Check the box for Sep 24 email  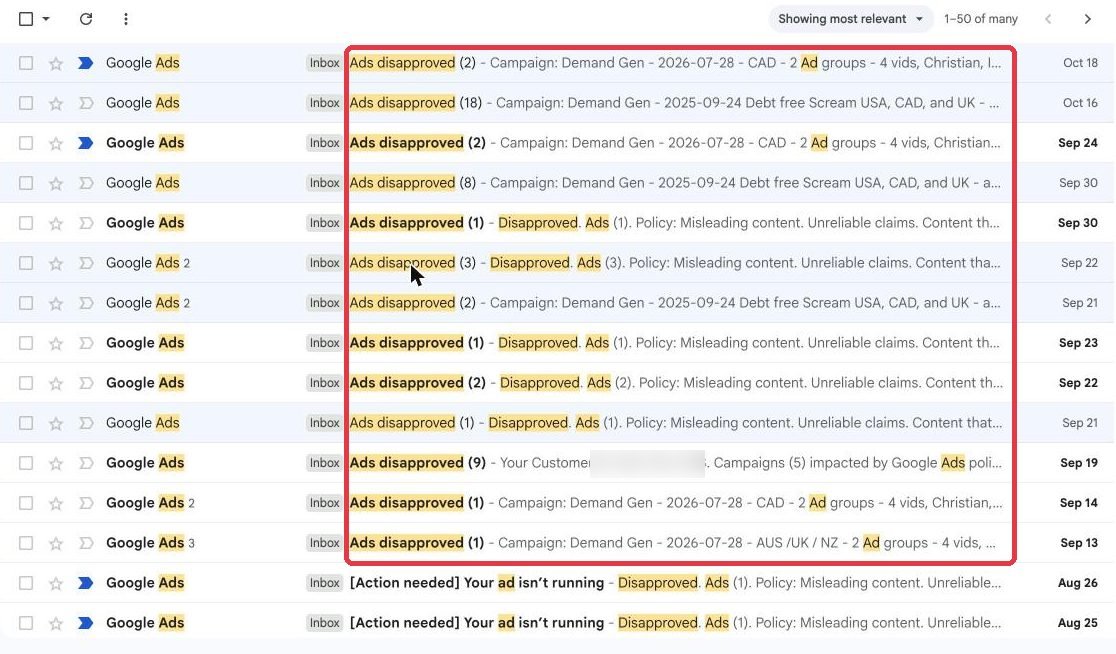pos(26,143)
